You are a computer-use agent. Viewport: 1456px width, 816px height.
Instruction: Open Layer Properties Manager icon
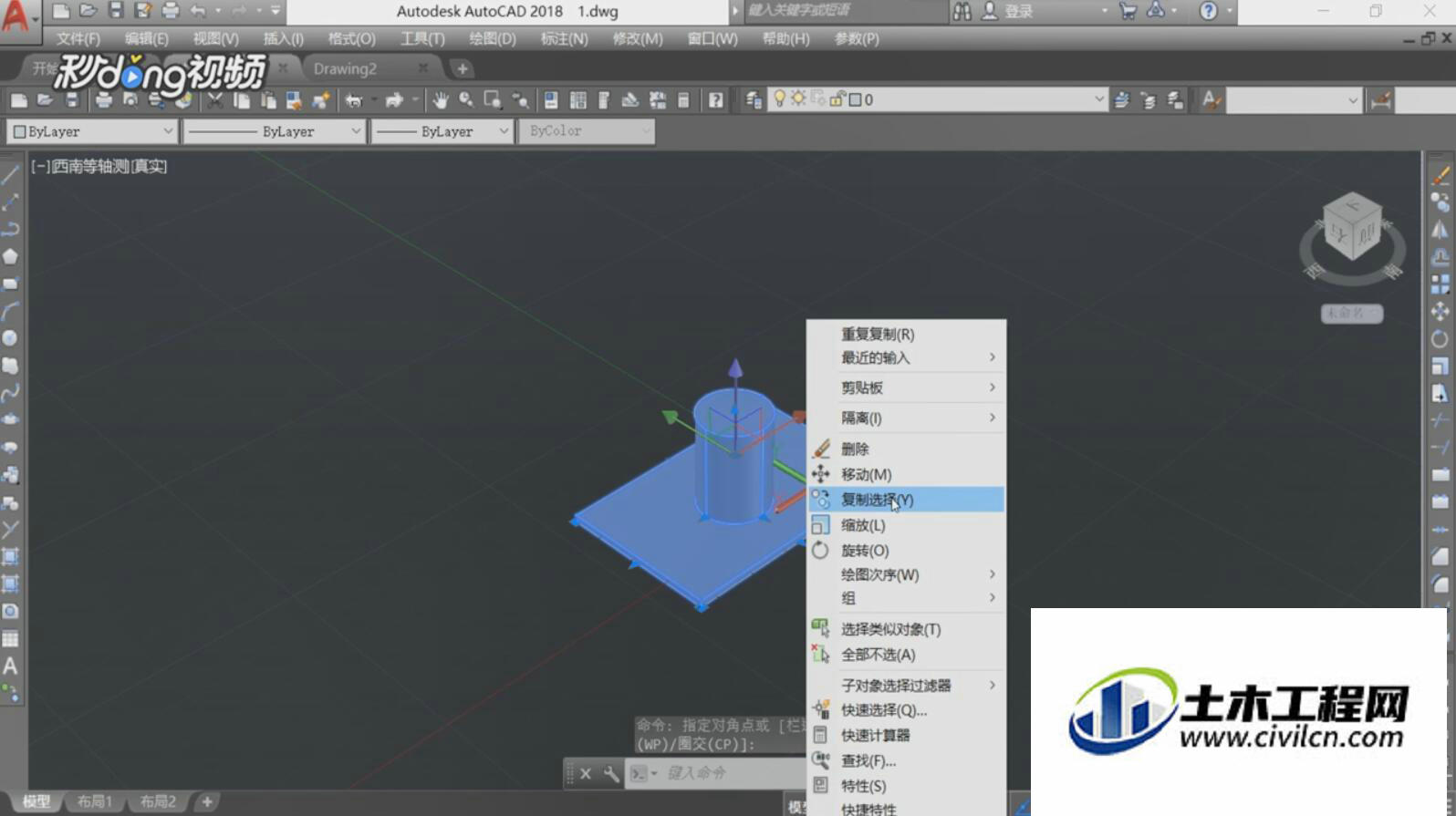(x=754, y=99)
